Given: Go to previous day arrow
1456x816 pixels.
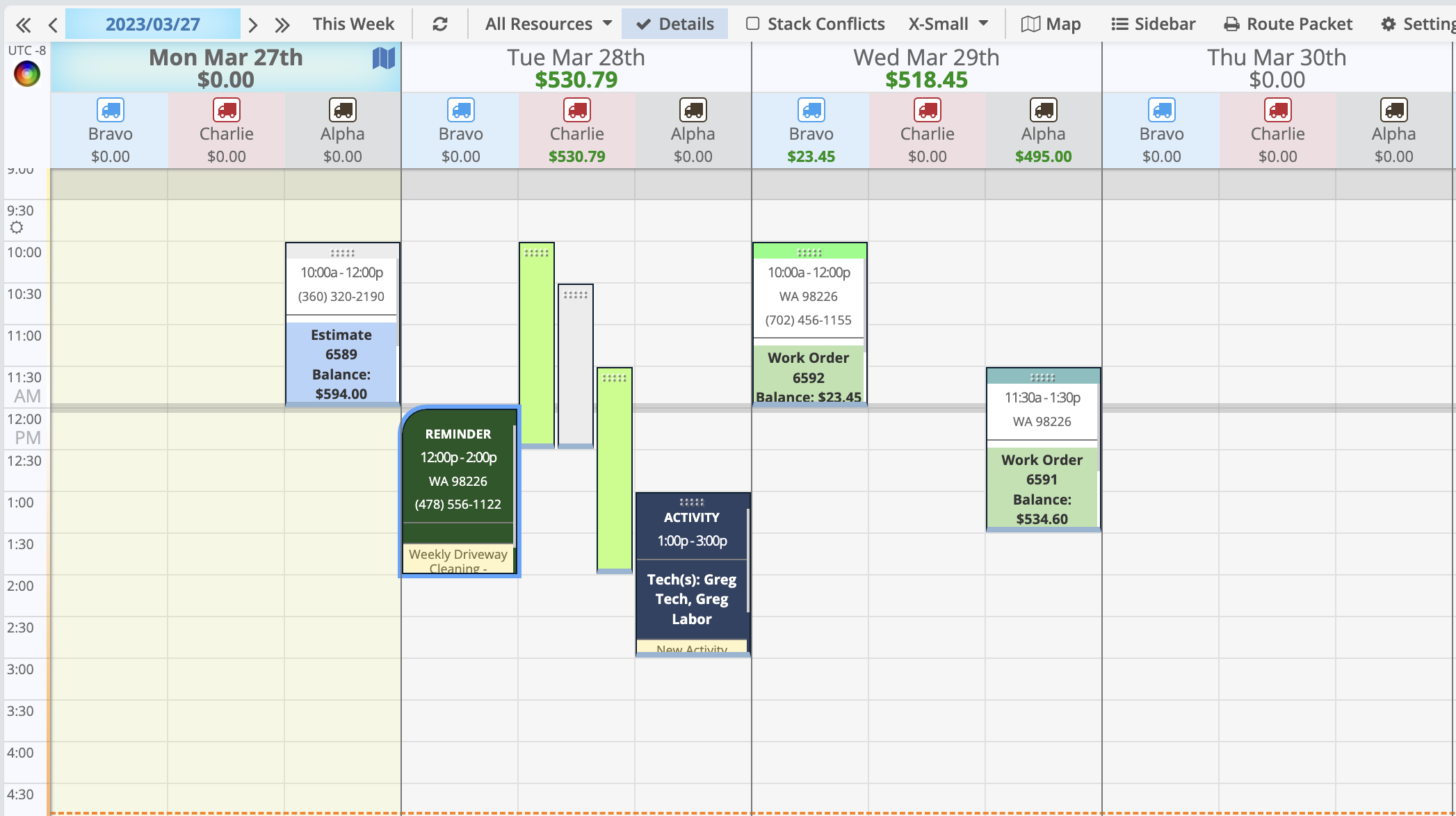Looking at the screenshot, I should (x=53, y=26).
